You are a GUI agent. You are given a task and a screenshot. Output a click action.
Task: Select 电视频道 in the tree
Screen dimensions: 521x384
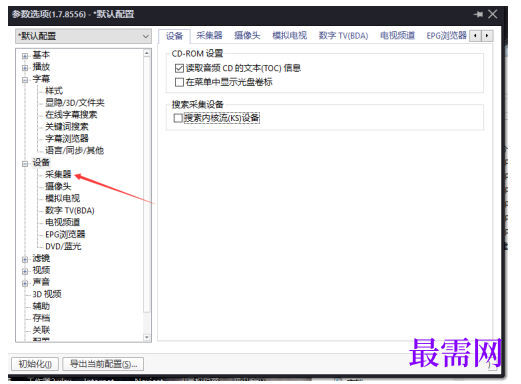coord(62,222)
